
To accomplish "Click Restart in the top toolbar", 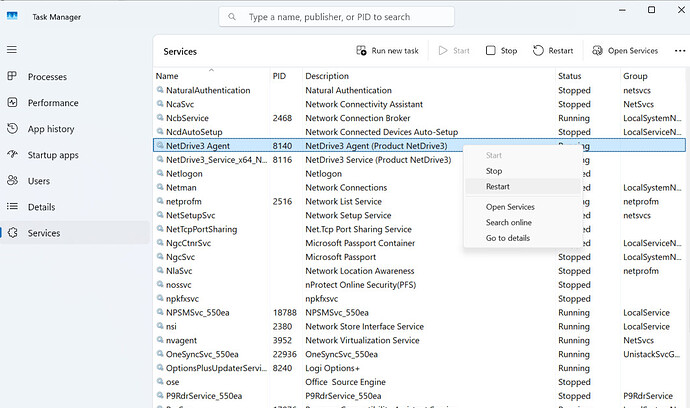I will pos(552,51).
